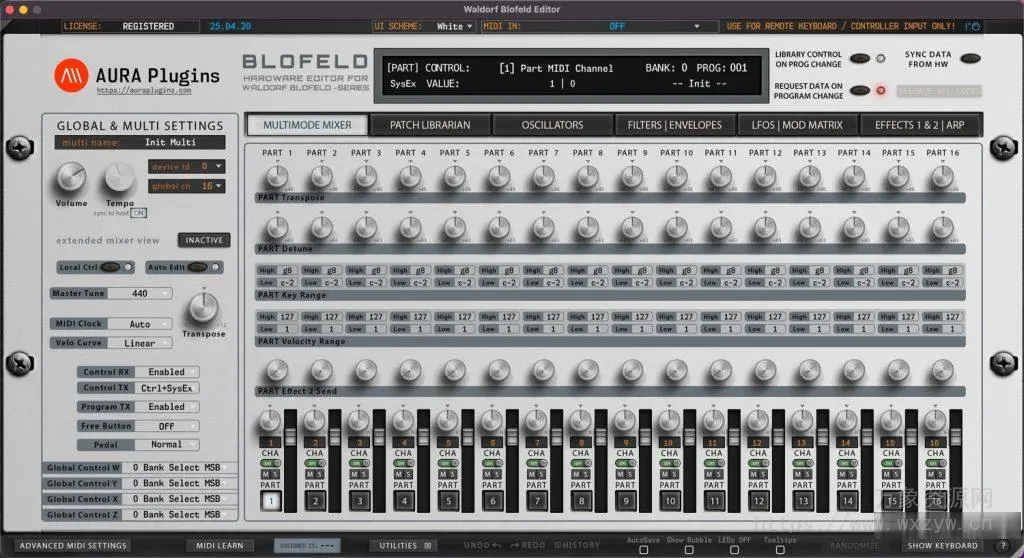Click the AURA Plugins logo icon
This screenshot has width=1024, height=558.
click(71, 75)
